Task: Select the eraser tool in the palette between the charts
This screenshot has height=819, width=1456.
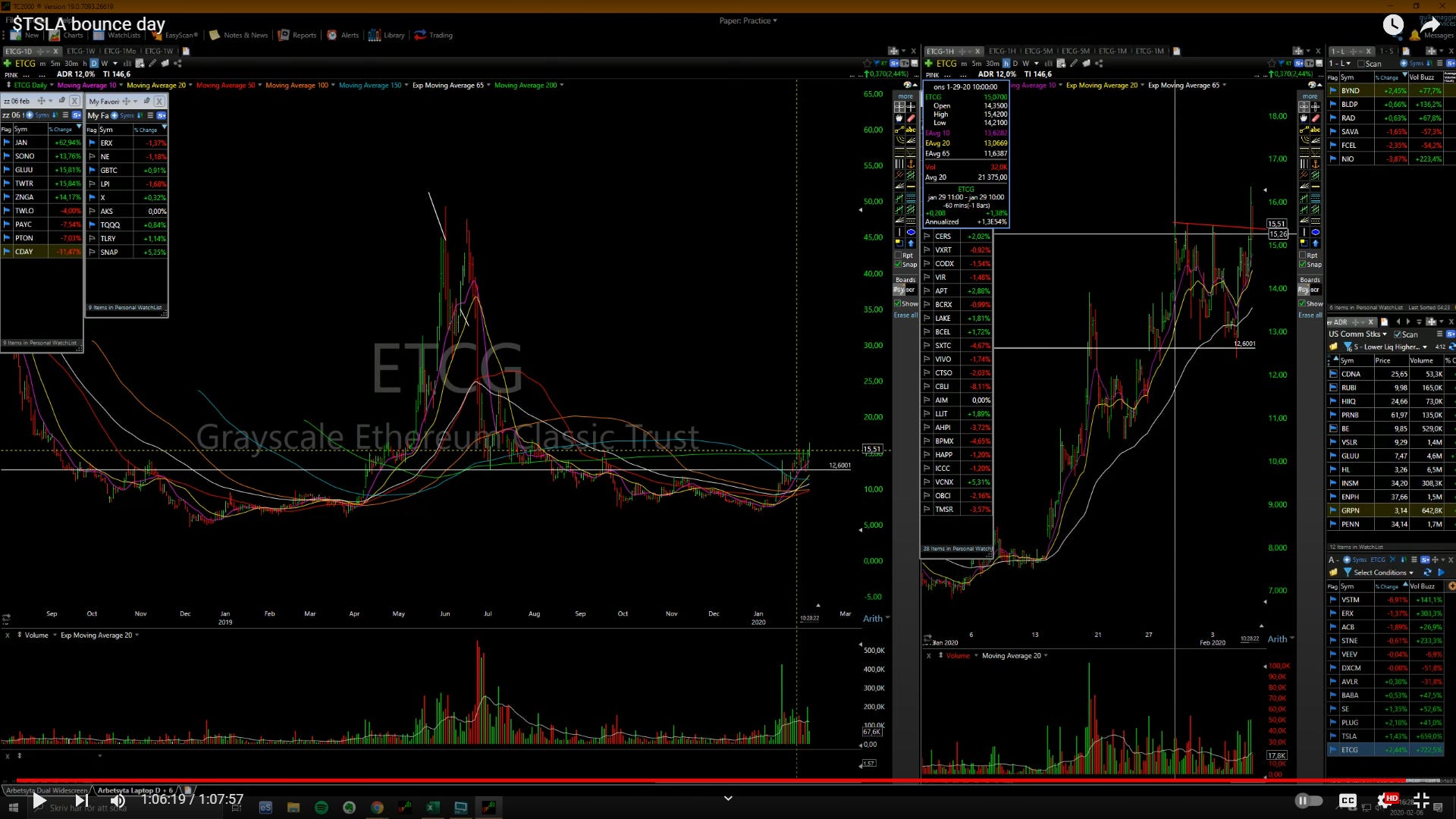Action: (911, 118)
